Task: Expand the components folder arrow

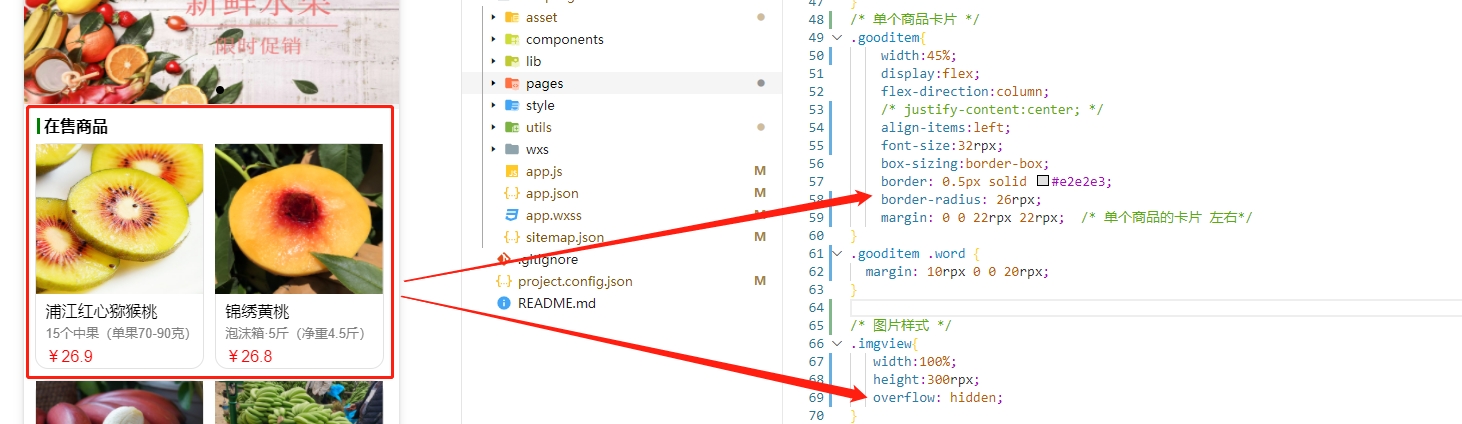Action: pyautogui.click(x=493, y=39)
